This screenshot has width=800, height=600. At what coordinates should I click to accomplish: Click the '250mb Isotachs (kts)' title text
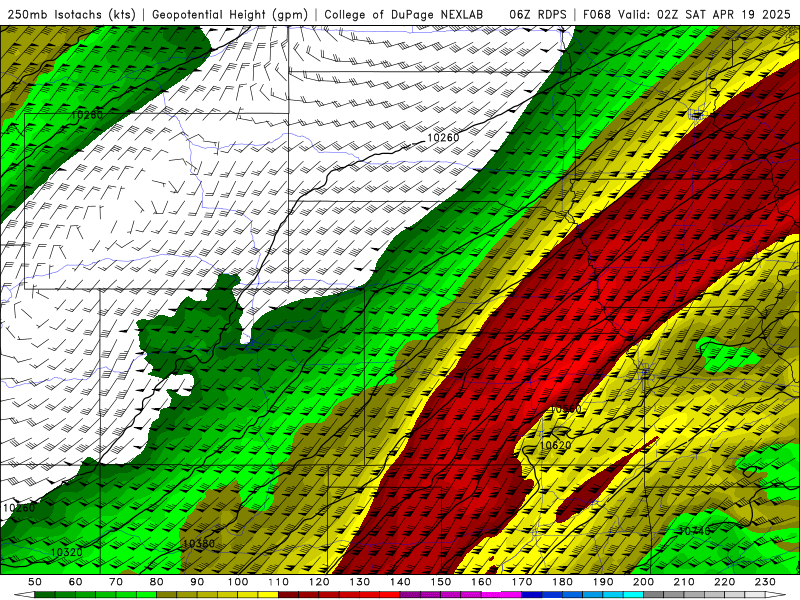[71, 14]
